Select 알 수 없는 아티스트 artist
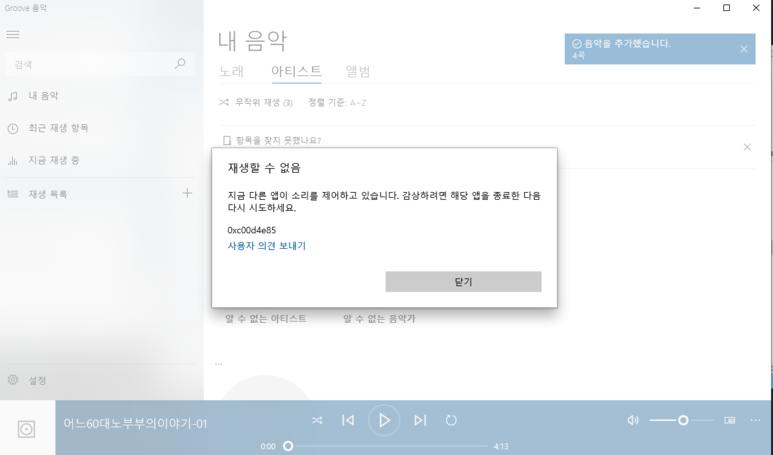The image size is (773, 455). (266, 318)
